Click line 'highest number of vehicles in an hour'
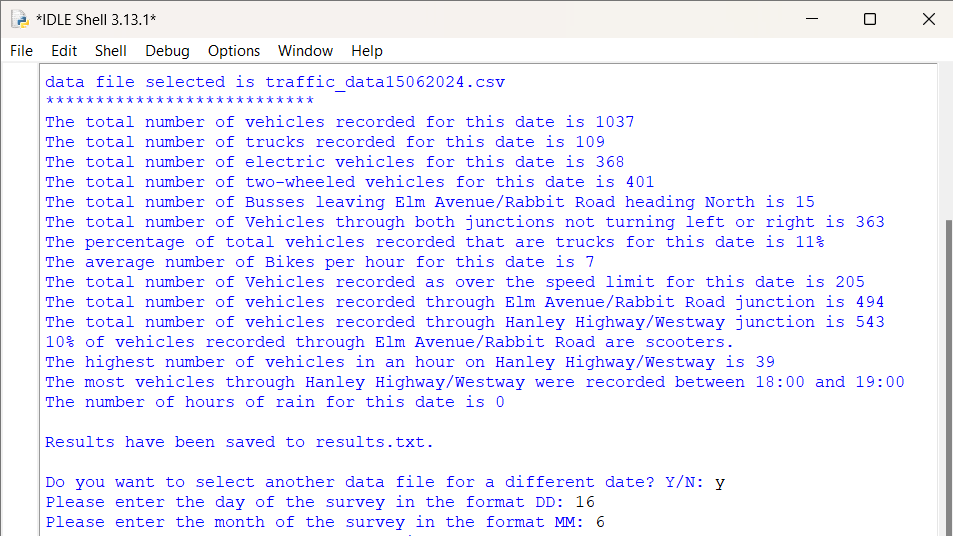The width and height of the screenshot is (953, 536). [410, 362]
